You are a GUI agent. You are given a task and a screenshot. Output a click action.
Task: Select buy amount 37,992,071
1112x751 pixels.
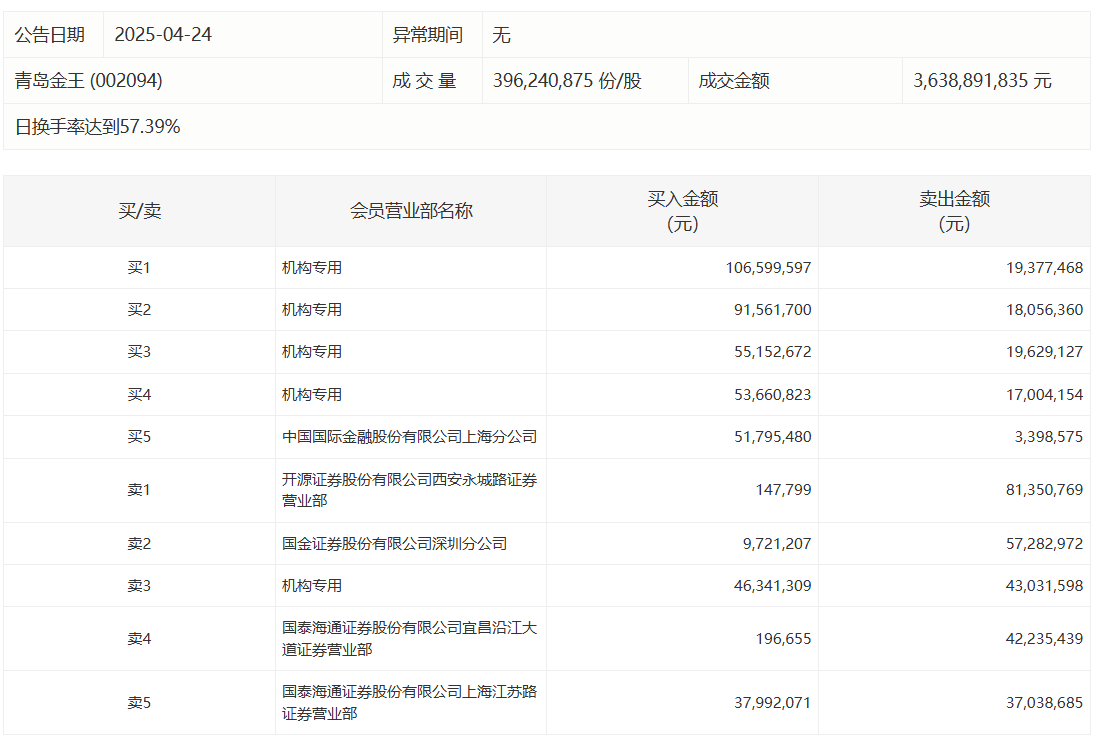[772, 703]
